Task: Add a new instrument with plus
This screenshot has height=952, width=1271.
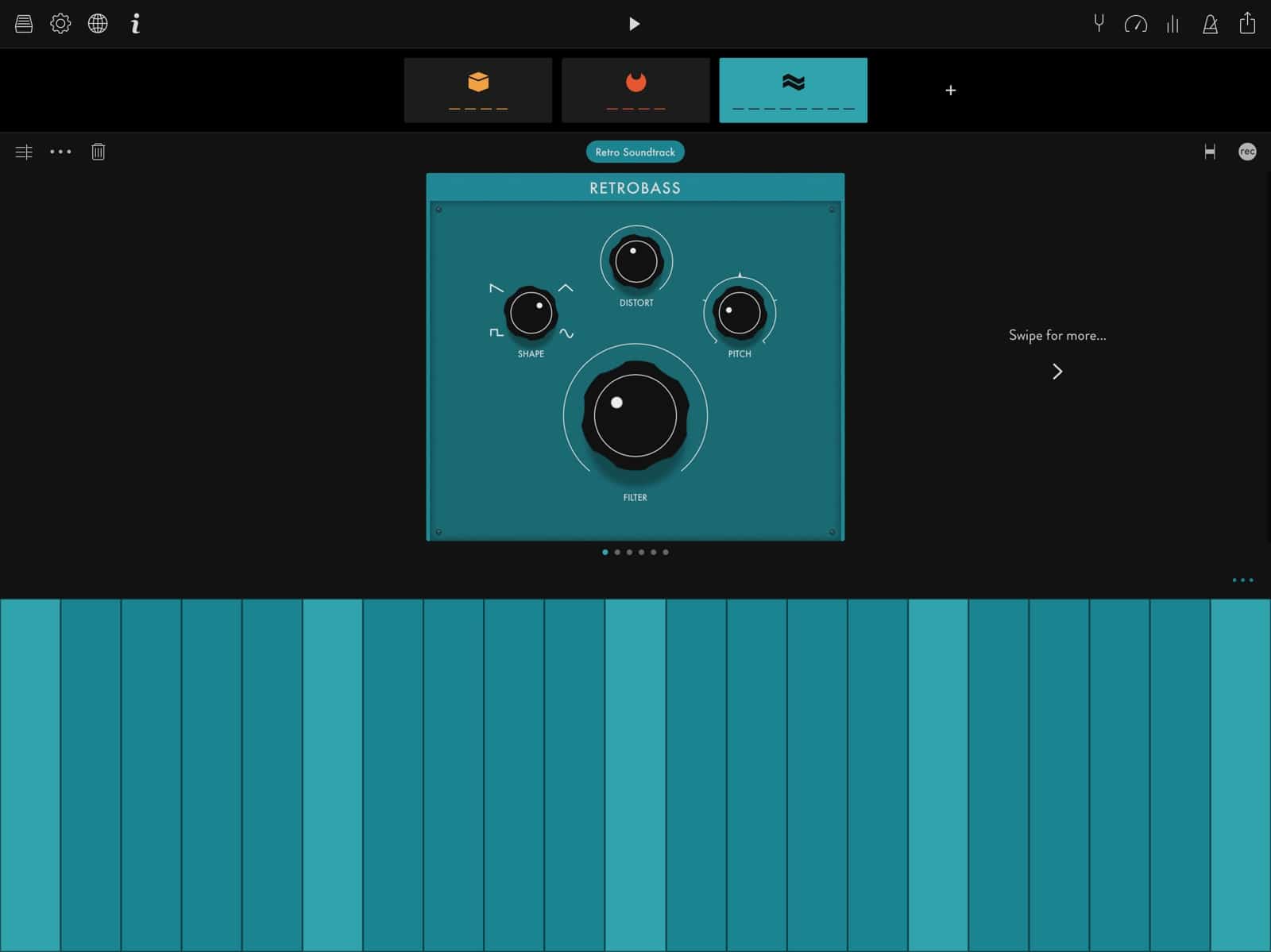Action: [x=951, y=91]
